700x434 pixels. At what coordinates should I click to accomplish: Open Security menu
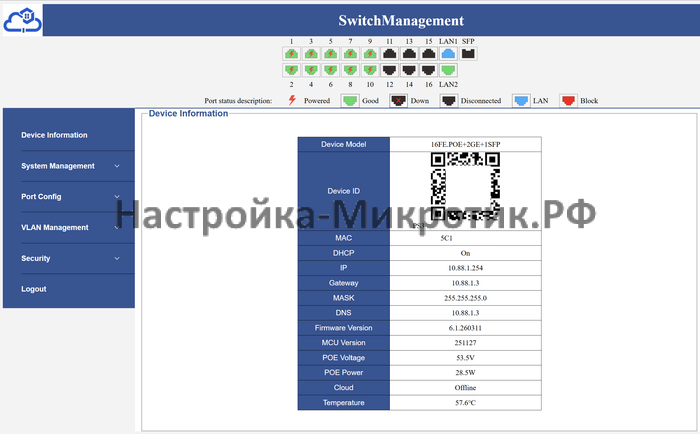pos(35,259)
